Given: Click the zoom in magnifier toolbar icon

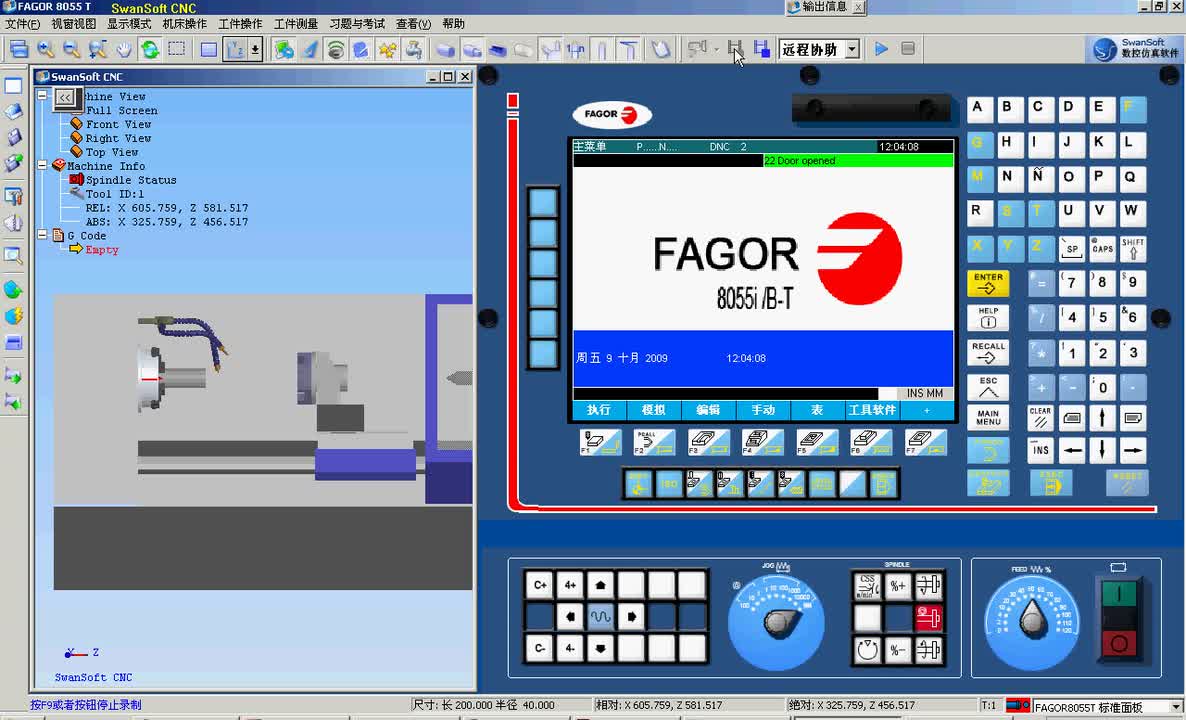Looking at the screenshot, I should [x=46, y=50].
